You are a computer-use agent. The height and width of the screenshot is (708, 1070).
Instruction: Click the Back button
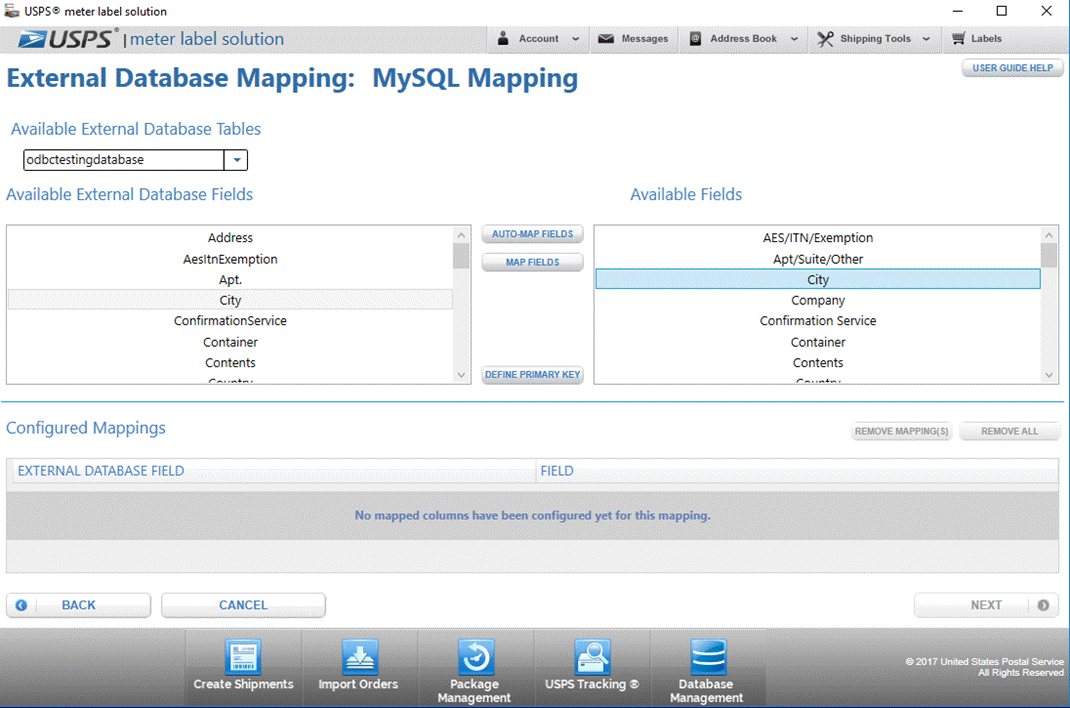(78, 605)
